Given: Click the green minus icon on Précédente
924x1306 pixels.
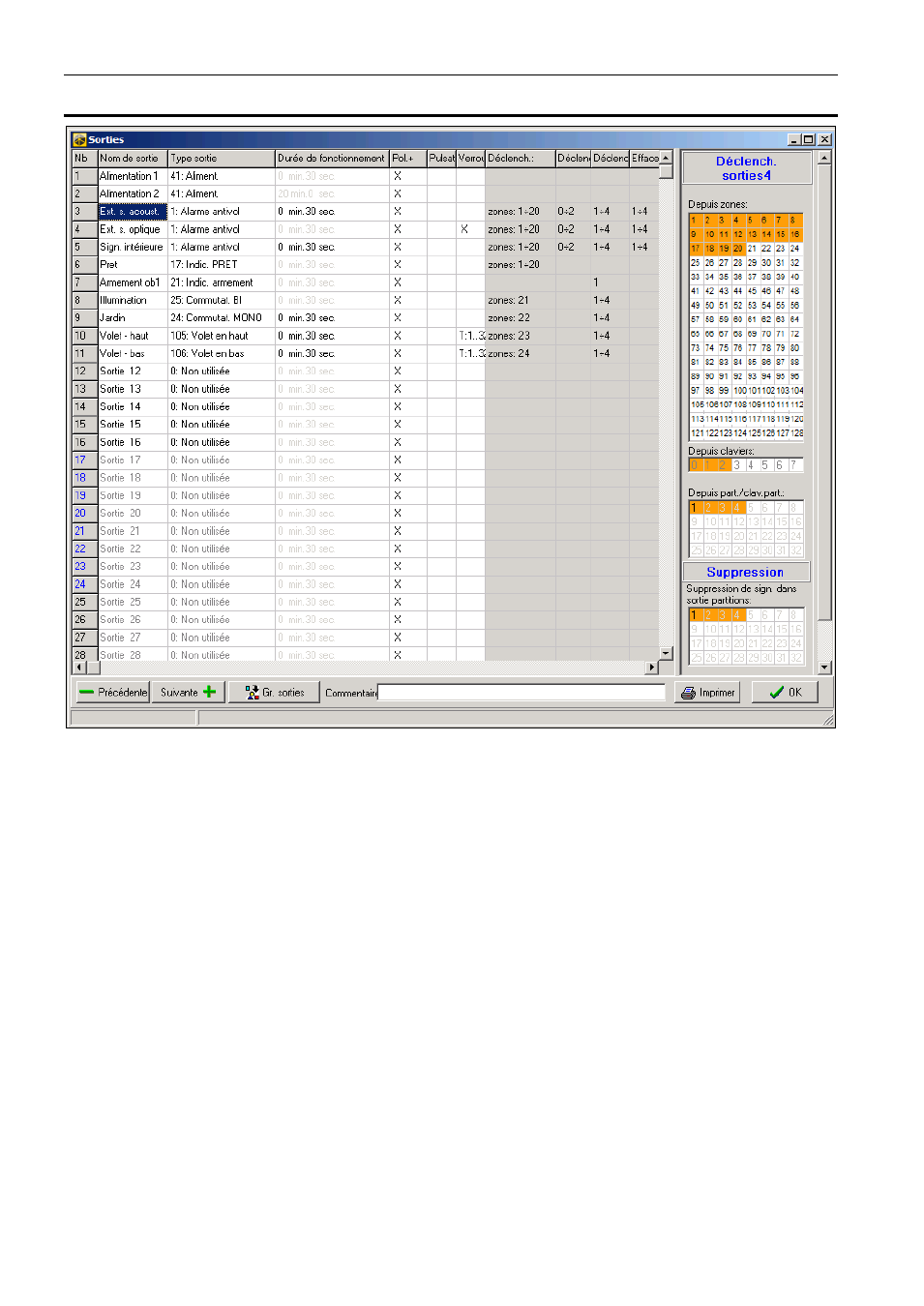Looking at the screenshot, I should tap(87, 693).
